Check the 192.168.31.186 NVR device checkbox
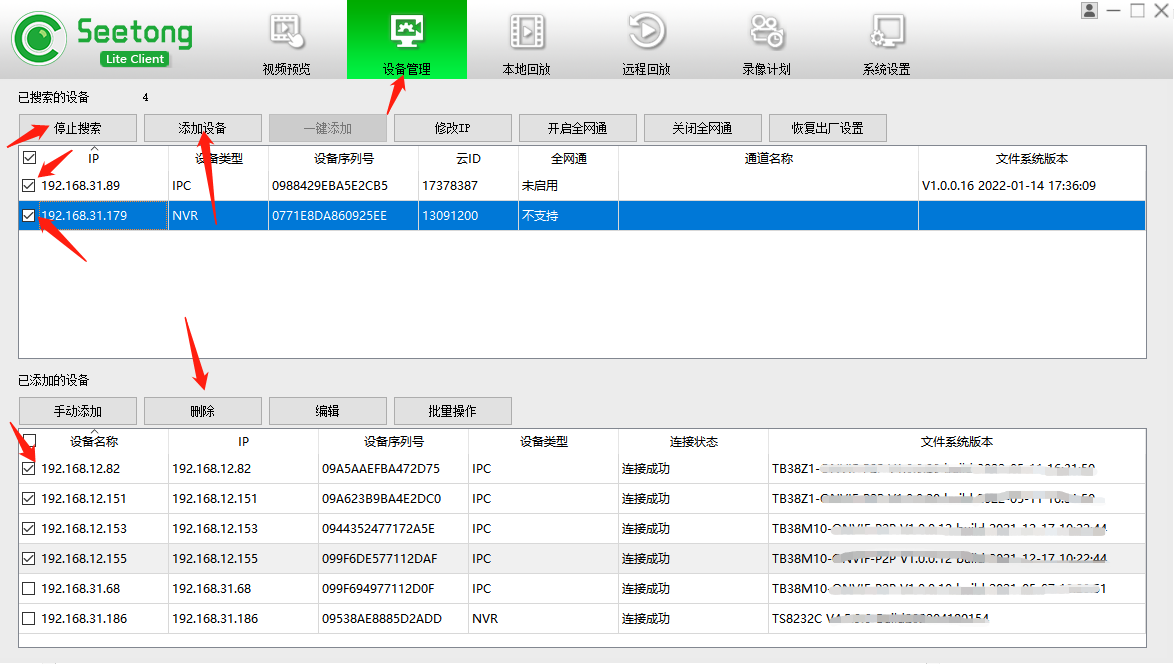The width and height of the screenshot is (1174, 664). tap(29, 619)
